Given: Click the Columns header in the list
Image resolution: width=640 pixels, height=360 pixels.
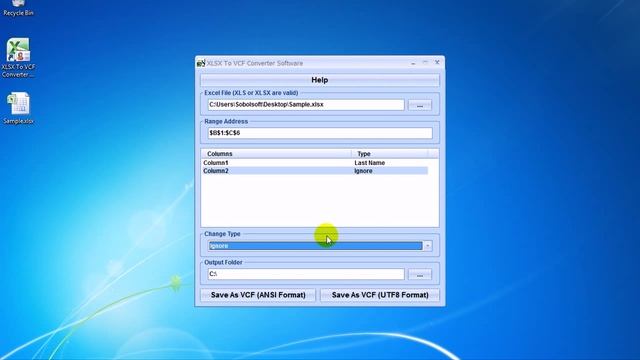Looking at the screenshot, I should point(276,154).
